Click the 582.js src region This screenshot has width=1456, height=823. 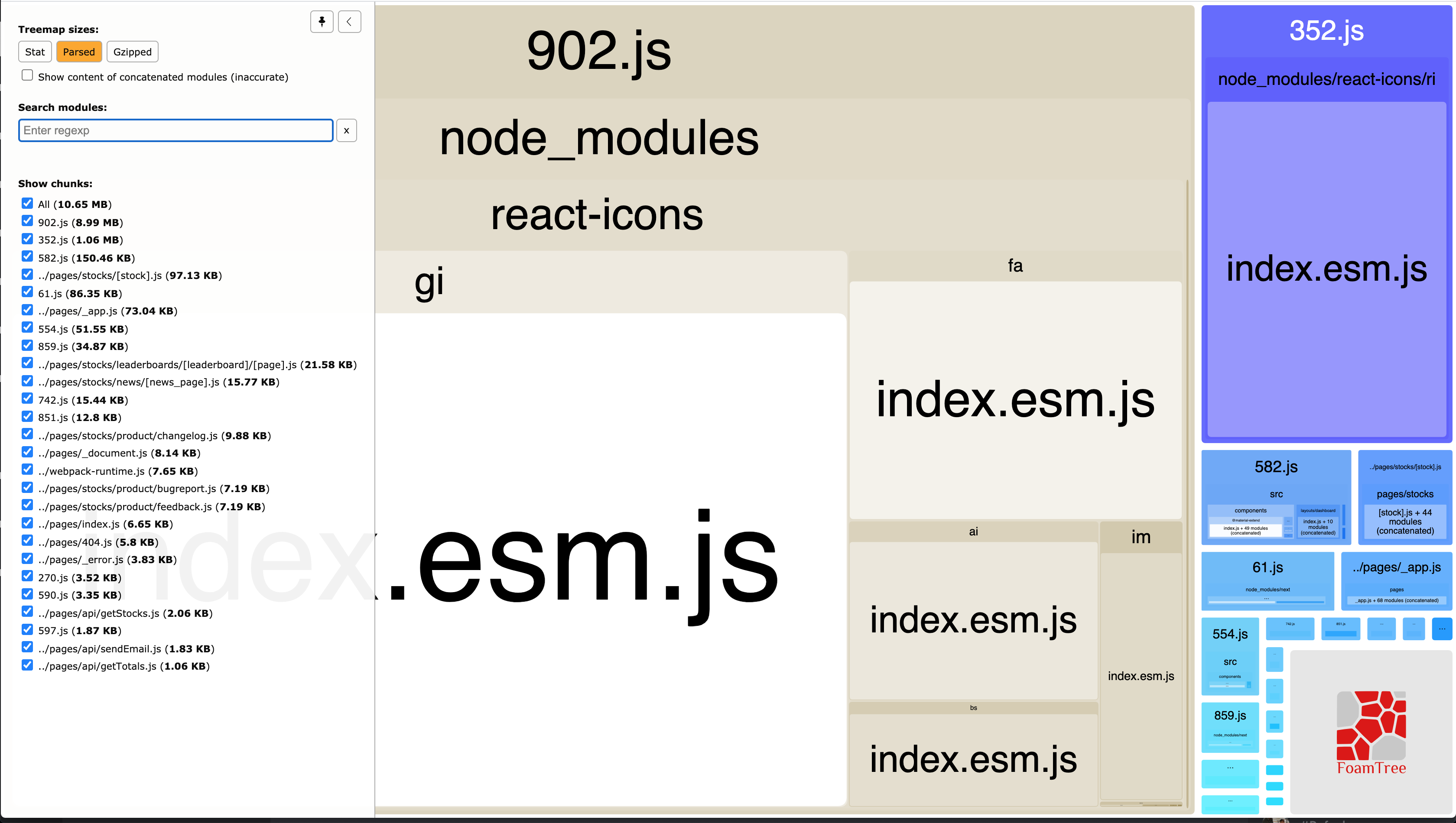1276,495
